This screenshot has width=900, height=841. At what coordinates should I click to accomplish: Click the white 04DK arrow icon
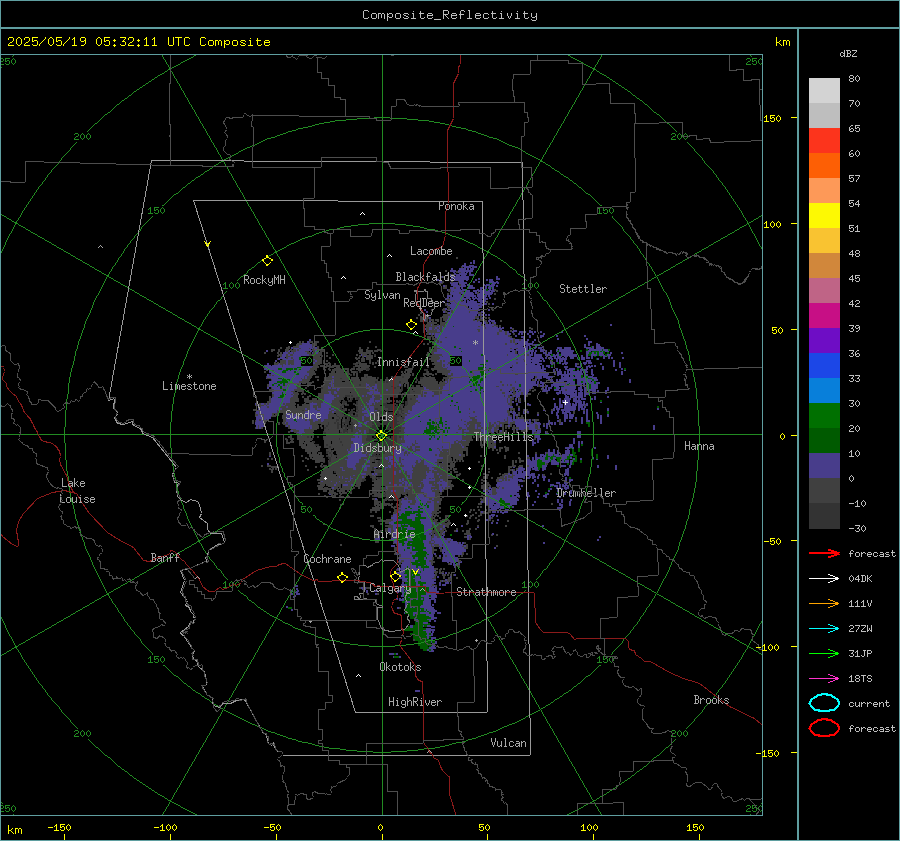[824, 578]
